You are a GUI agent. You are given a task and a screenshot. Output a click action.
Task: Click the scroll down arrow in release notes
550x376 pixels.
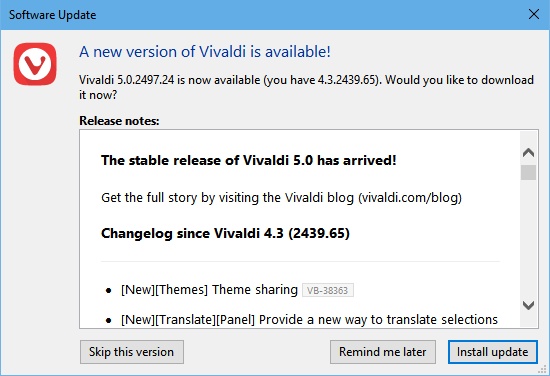click(528, 305)
